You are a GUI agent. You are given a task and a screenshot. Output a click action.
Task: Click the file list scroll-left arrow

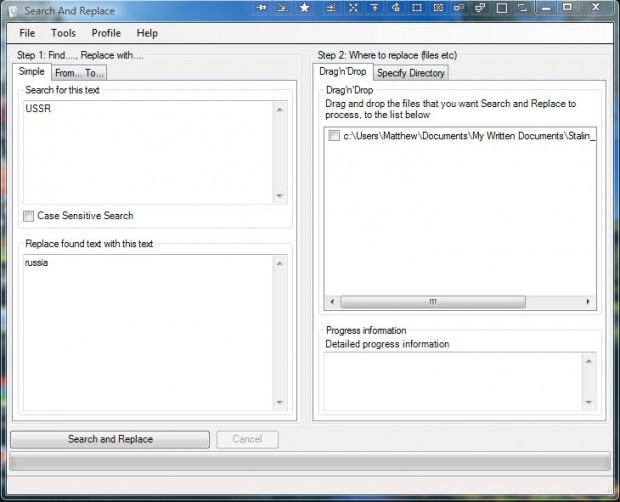(332, 302)
